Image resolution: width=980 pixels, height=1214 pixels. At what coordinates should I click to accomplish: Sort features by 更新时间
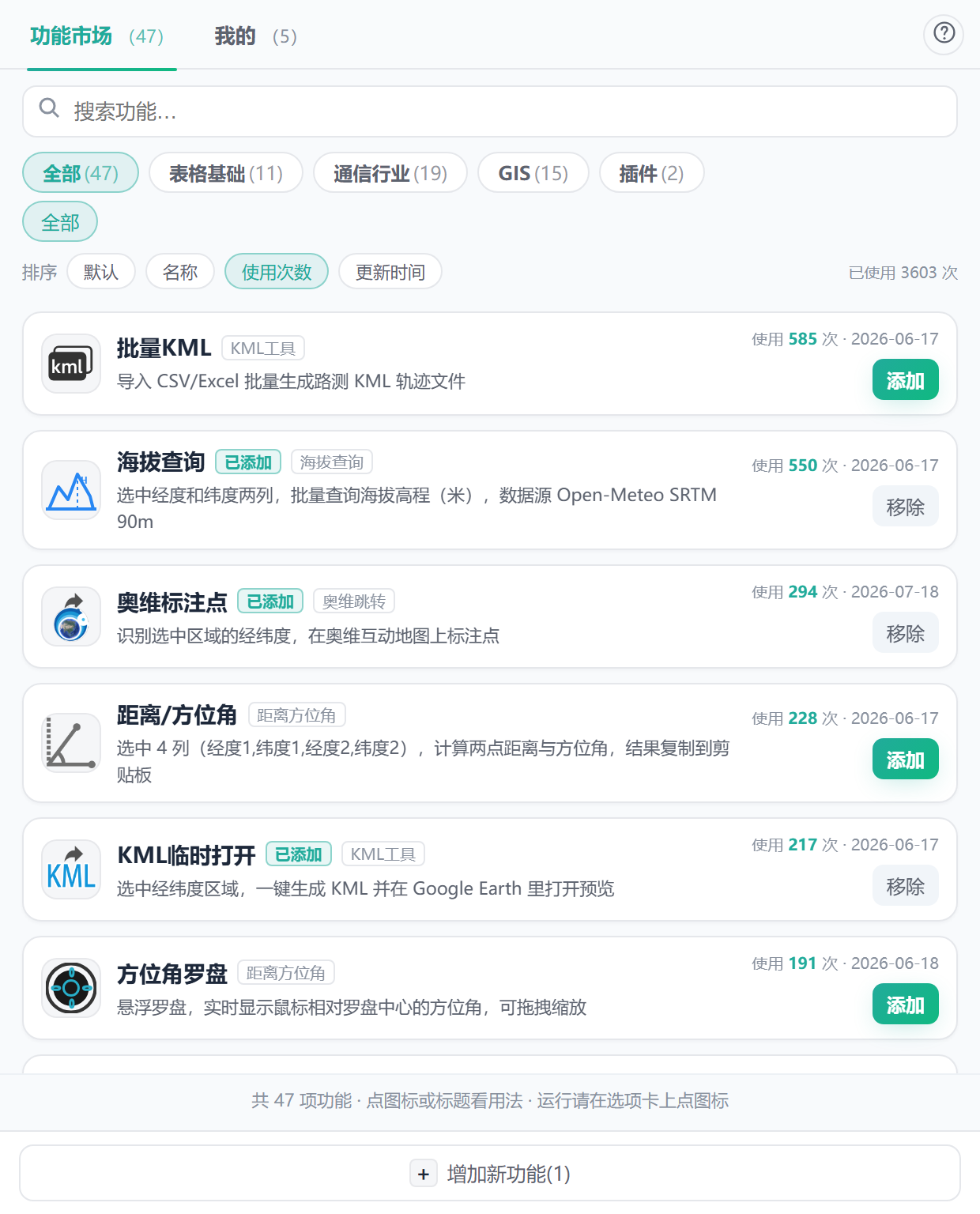pyautogui.click(x=390, y=272)
